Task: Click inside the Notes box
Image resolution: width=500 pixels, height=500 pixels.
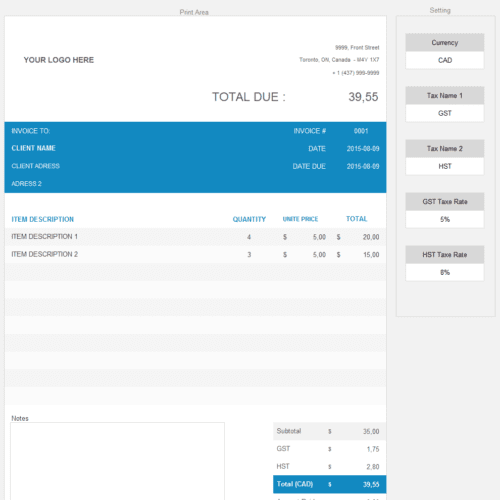Action: pos(117,461)
